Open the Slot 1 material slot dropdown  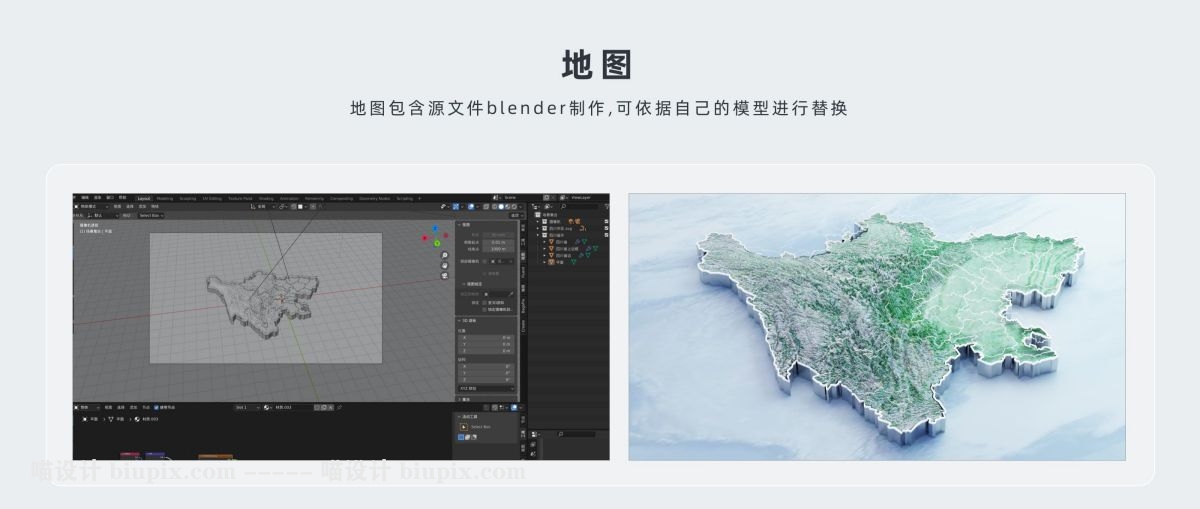click(246, 407)
